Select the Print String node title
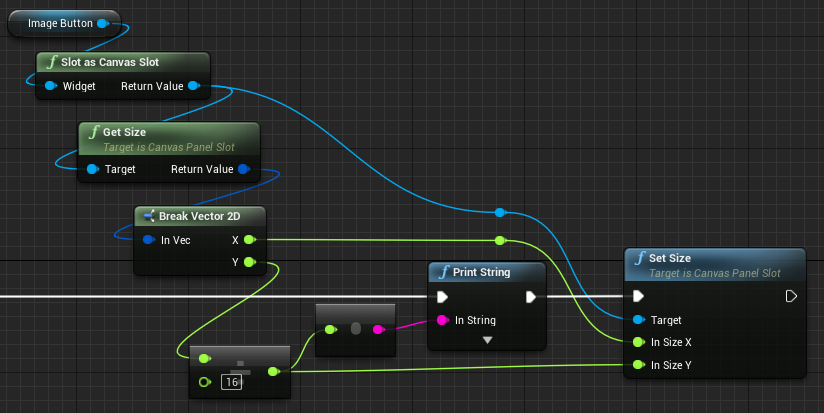The image size is (824, 413). coord(481,272)
